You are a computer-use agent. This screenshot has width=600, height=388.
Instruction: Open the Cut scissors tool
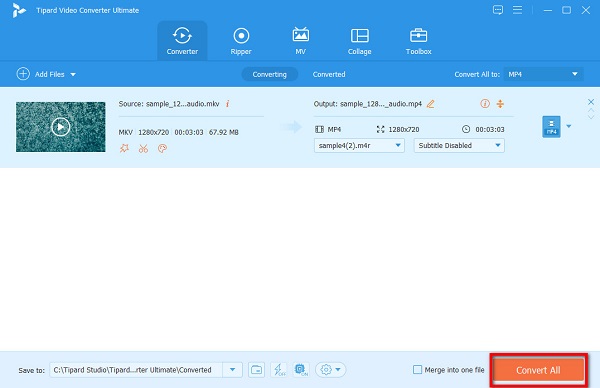143,148
